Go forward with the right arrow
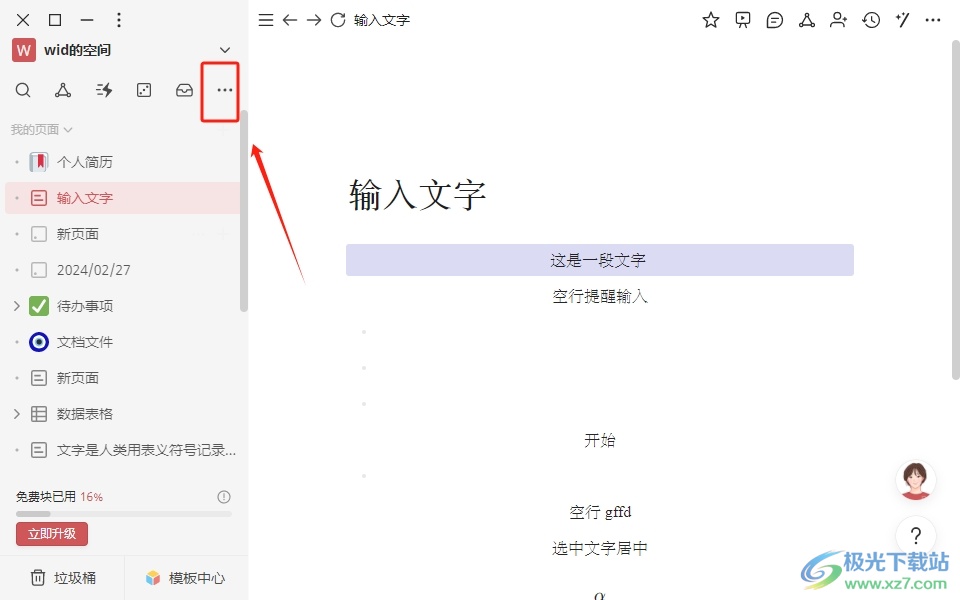 tap(313, 20)
